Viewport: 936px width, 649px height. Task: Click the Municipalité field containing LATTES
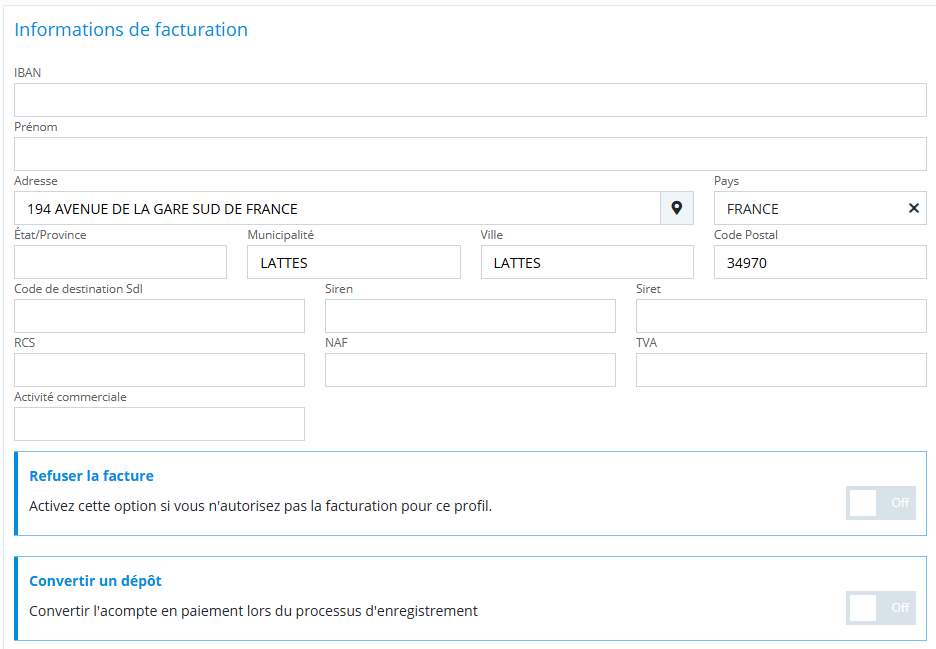(353, 262)
